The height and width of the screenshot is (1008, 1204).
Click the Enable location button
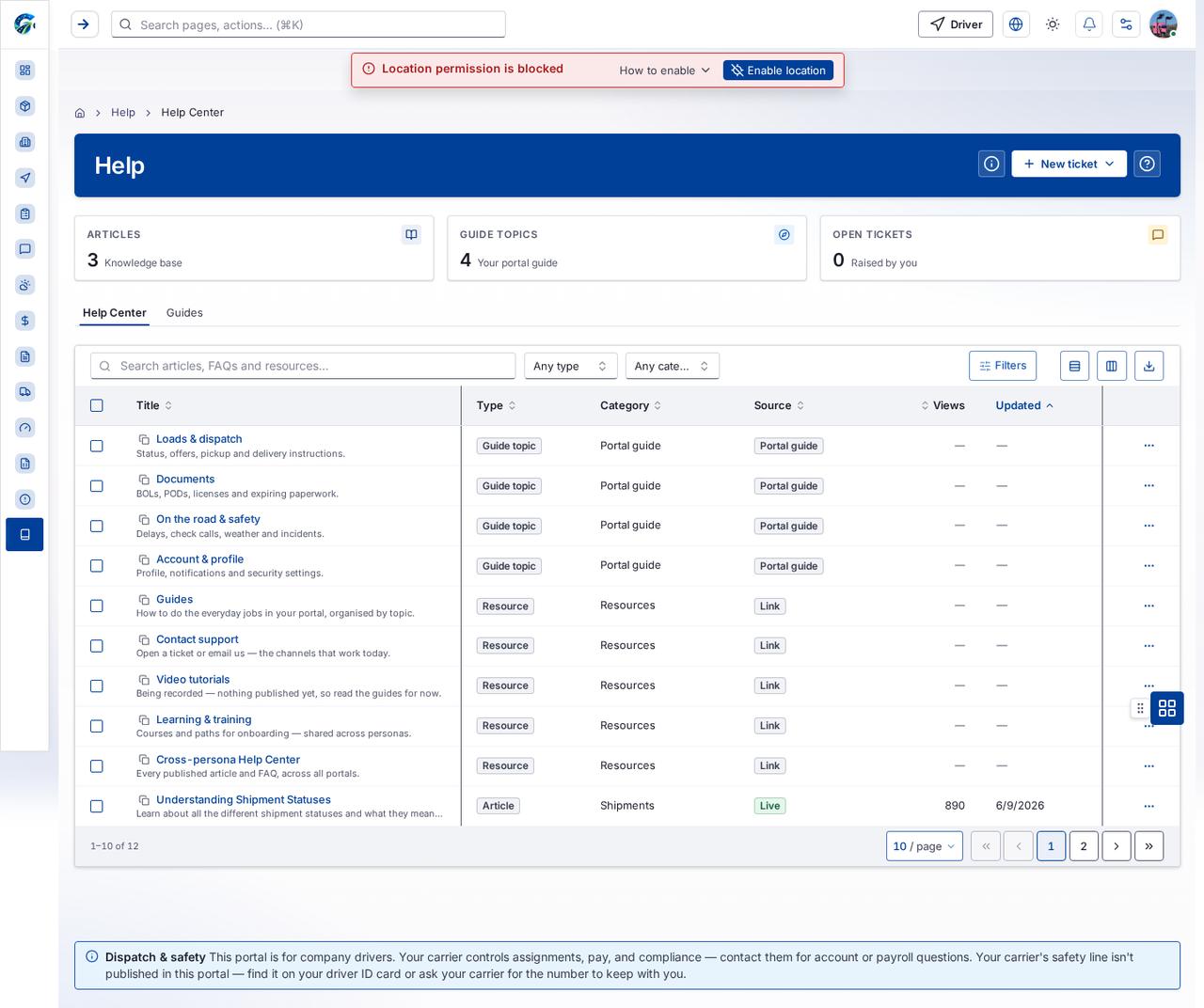[x=778, y=71]
